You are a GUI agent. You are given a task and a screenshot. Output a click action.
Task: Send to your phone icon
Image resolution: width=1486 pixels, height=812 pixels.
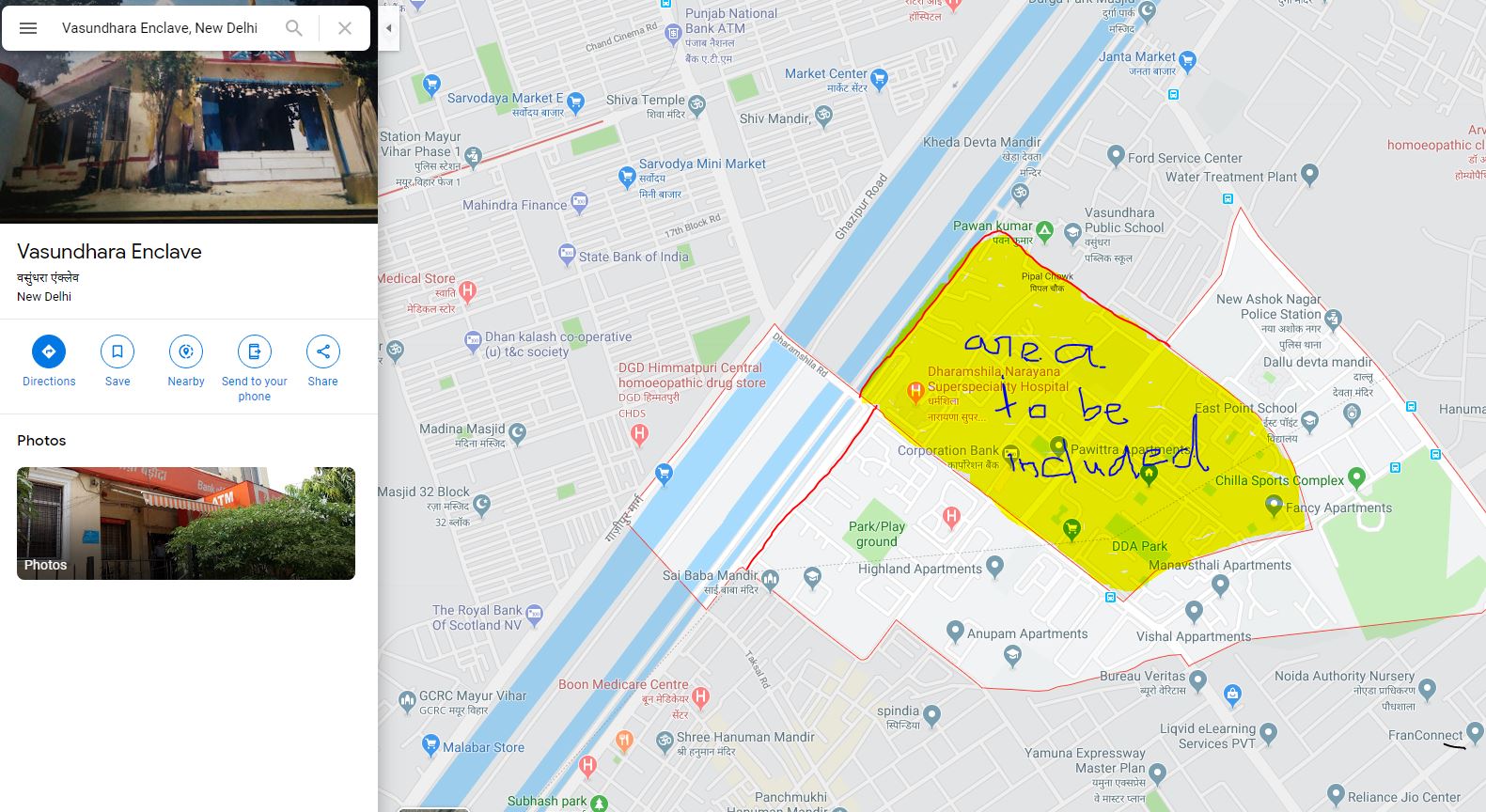(x=255, y=351)
